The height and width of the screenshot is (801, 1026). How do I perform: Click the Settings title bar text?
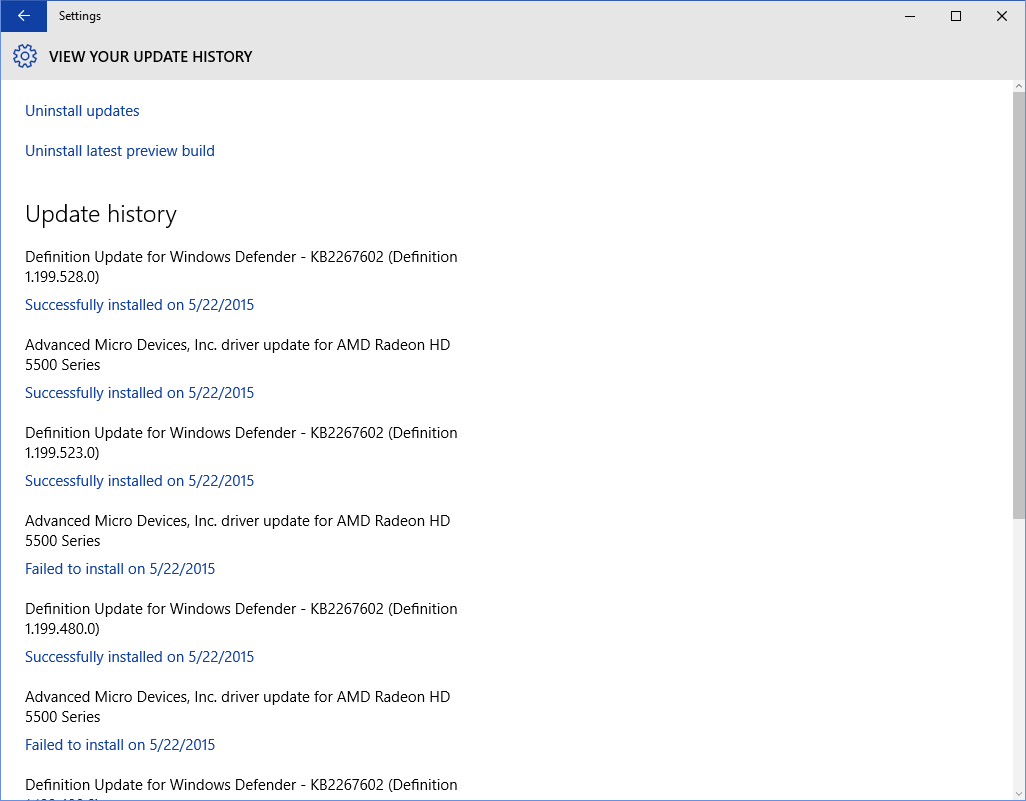point(80,16)
